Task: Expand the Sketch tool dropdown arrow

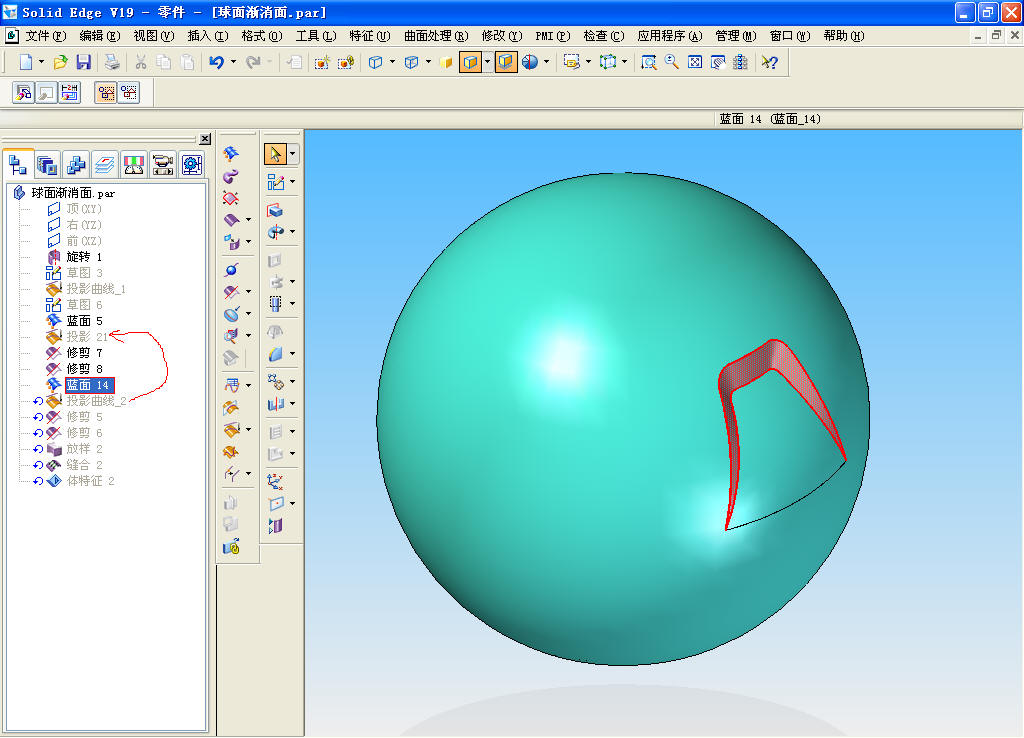Action: [292, 182]
